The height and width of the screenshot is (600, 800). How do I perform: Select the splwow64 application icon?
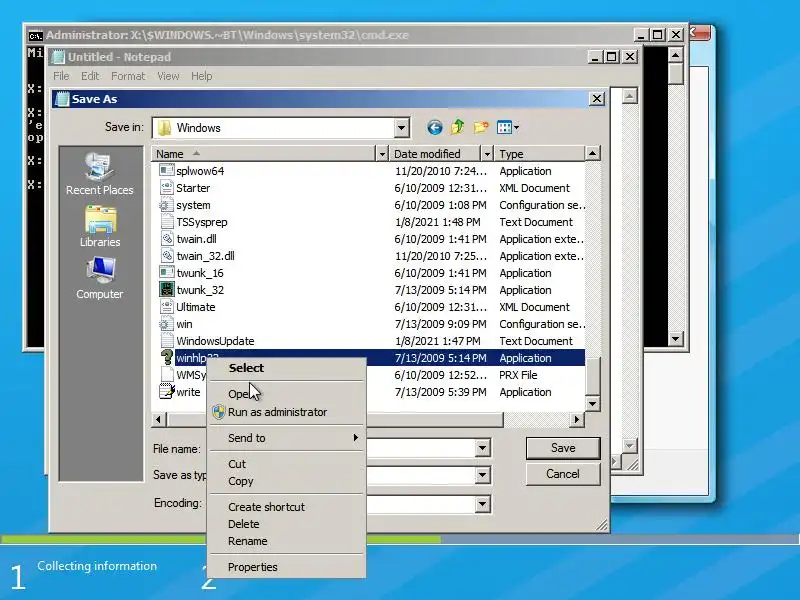pos(167,170)
